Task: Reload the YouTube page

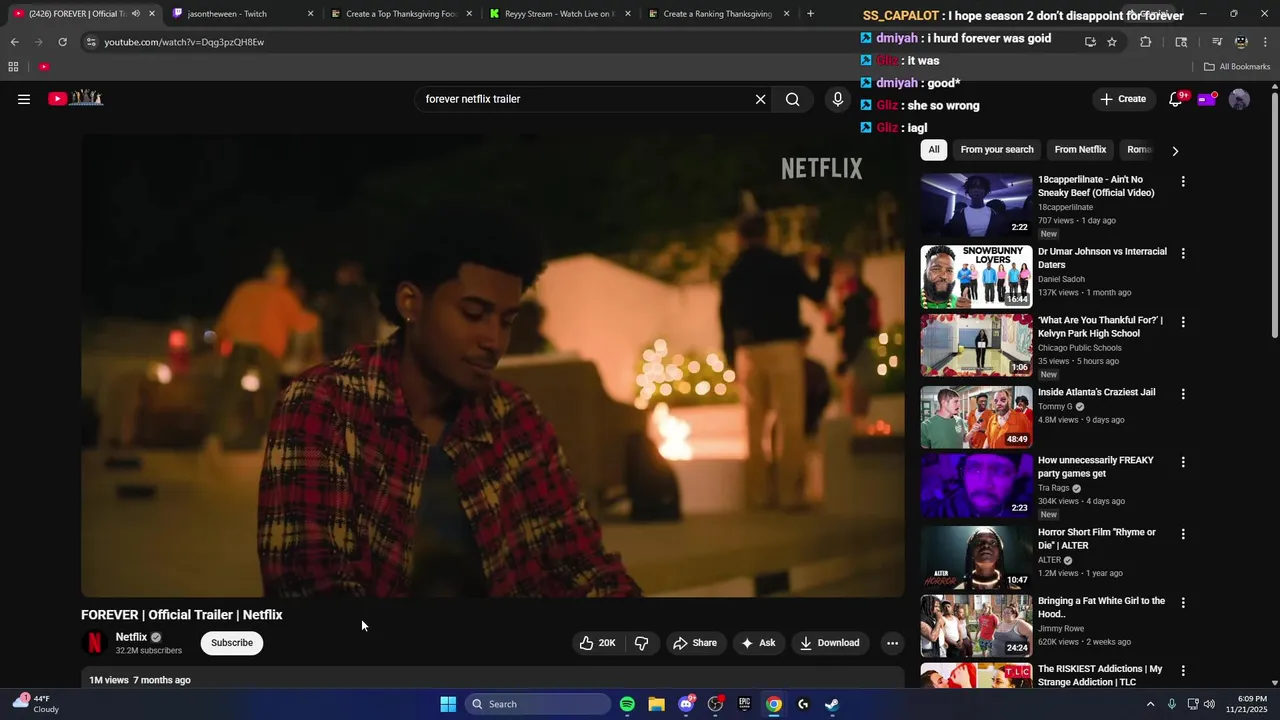Action: pos(62,42)
